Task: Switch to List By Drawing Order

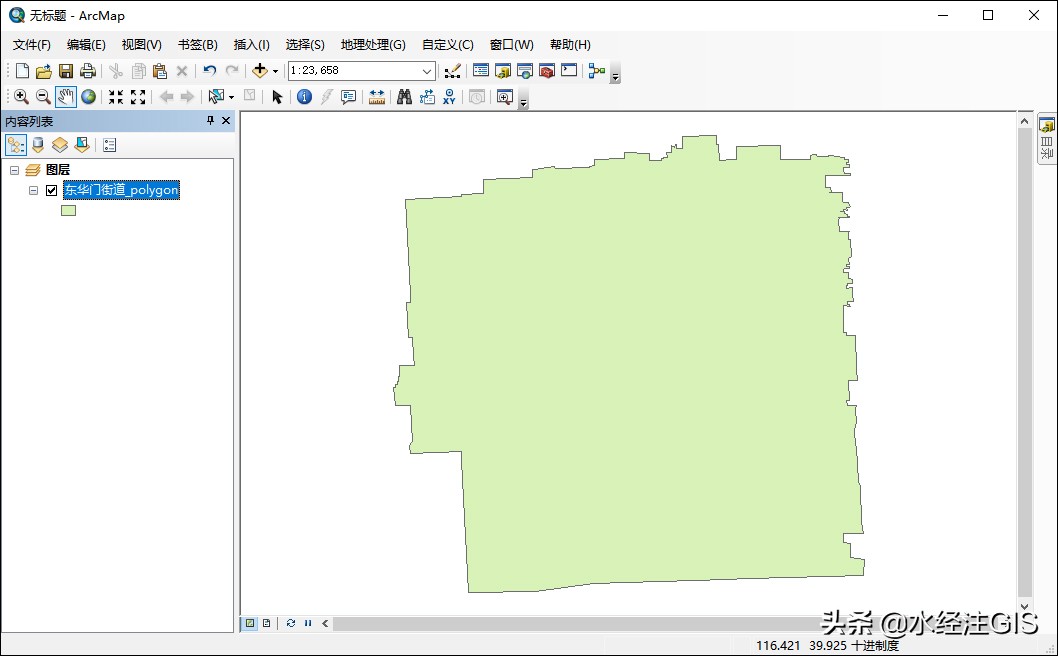Action: [16, 144]
